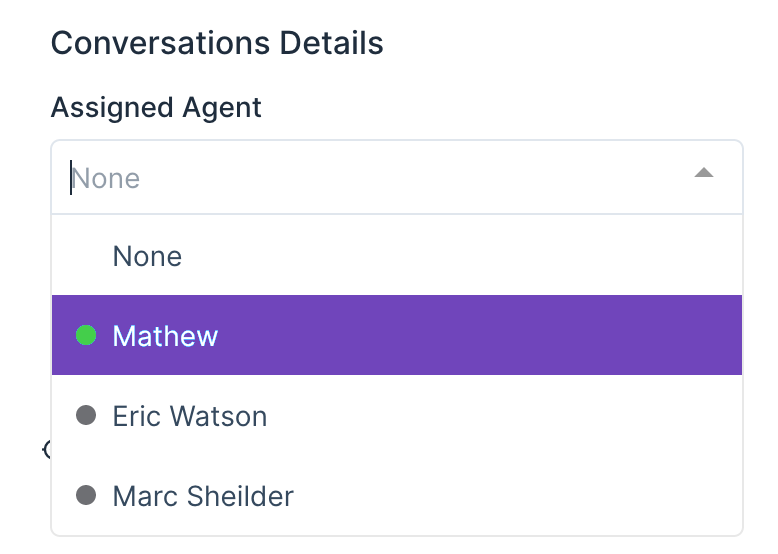Viewport: 778px width, 554px height.
Task: Click the green online status dot beside Mathew
Action: pyautogui.click(x=86, y=336)
